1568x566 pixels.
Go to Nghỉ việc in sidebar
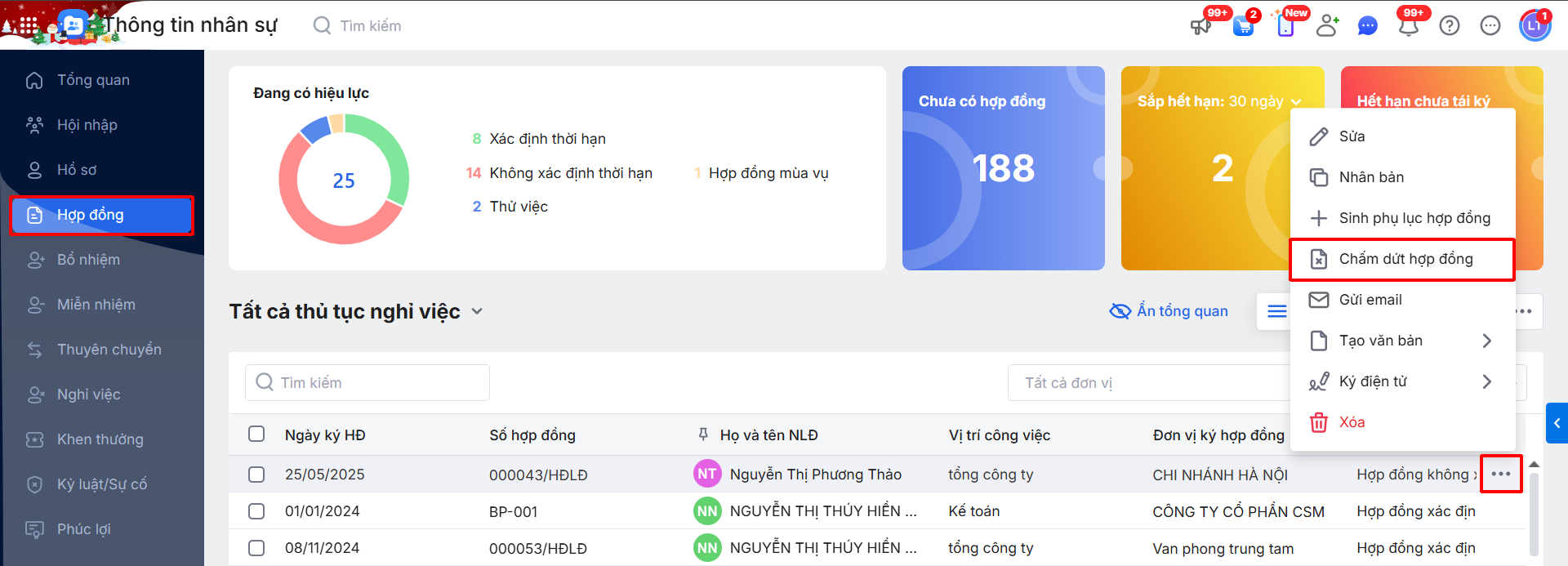tap(88, 394)
